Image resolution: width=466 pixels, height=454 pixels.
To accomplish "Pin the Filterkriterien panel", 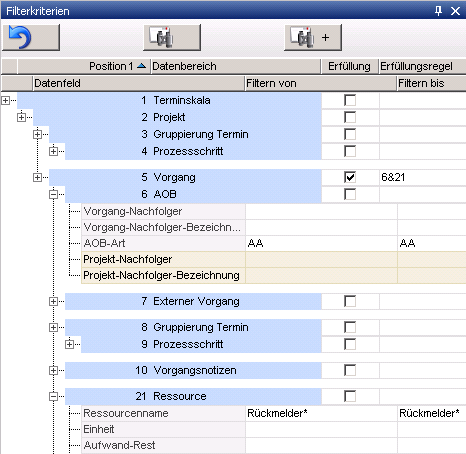I will 438,11.
